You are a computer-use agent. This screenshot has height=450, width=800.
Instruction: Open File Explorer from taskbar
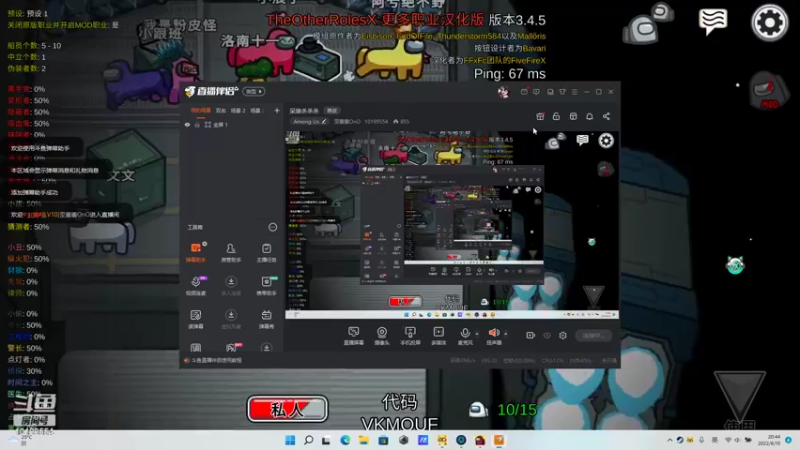(x=363, y=440)
